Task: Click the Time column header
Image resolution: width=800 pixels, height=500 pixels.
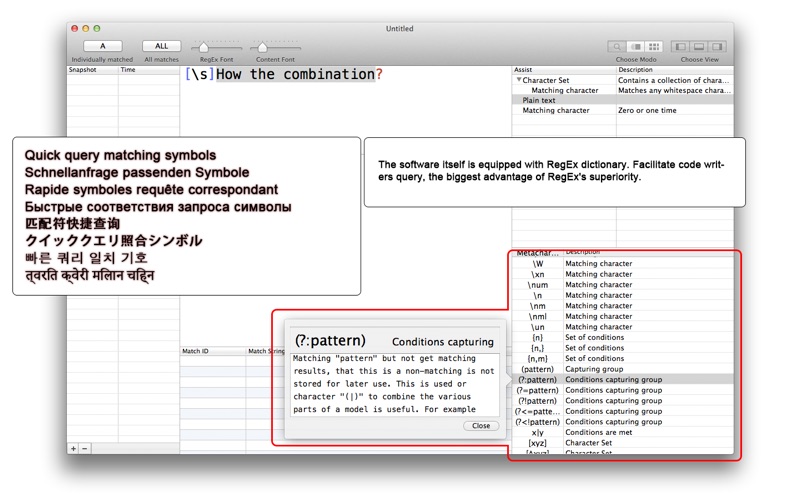Action: click(x=148, y=70)
